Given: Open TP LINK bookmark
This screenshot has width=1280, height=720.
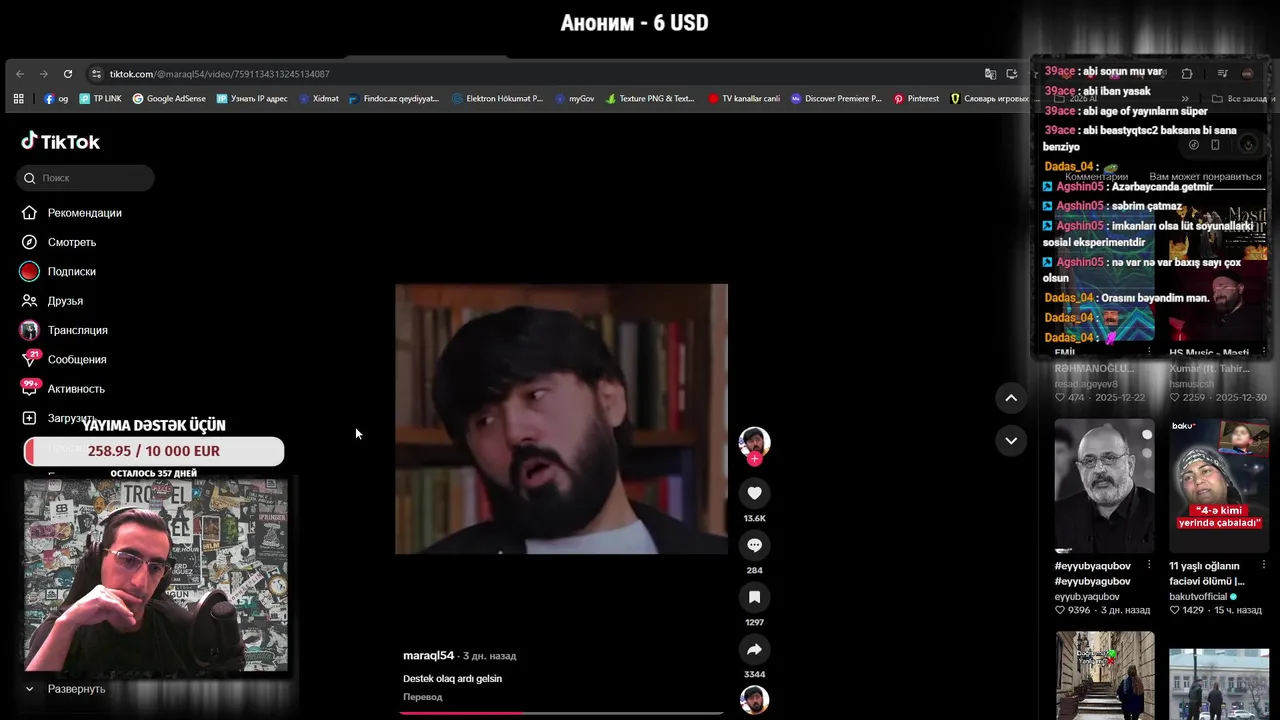Looking at the screenshot, I should tap(100, 99).
